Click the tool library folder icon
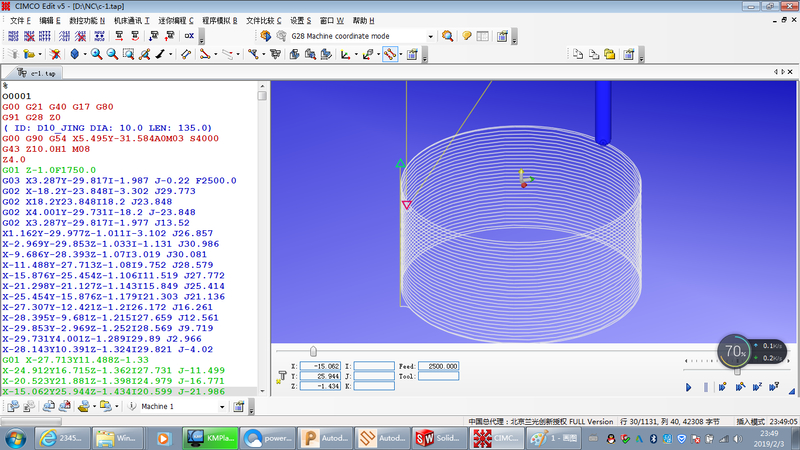800x450 pixels. click(29, 54)
